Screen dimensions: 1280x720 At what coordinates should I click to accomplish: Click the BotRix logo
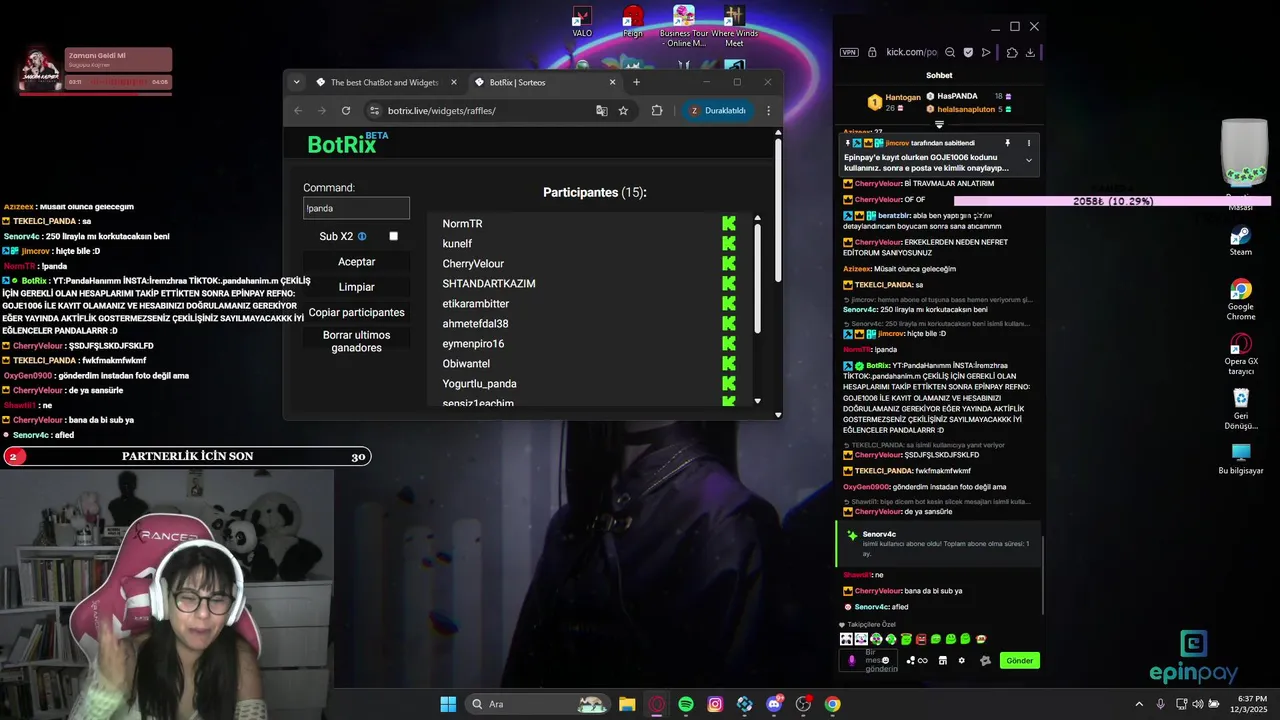[x=347, y=144]
